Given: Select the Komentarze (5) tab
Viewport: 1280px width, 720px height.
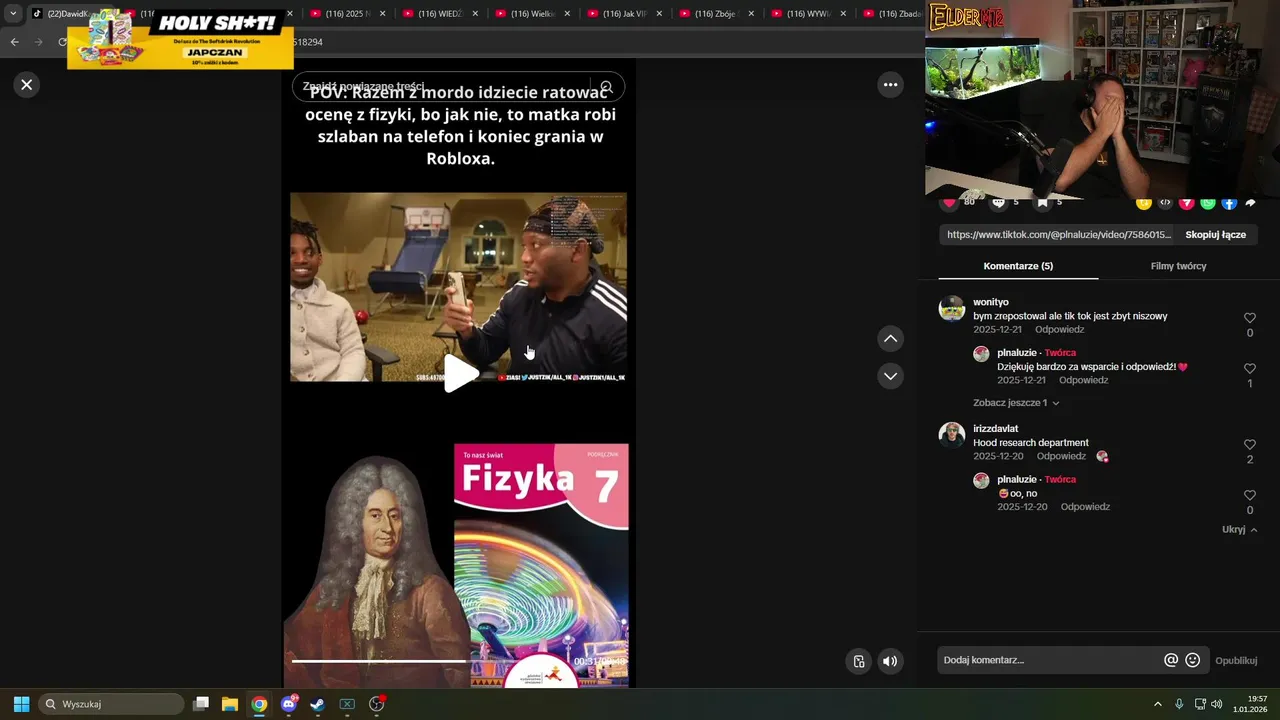Looking at the screenshot, I should [1018, 266].
